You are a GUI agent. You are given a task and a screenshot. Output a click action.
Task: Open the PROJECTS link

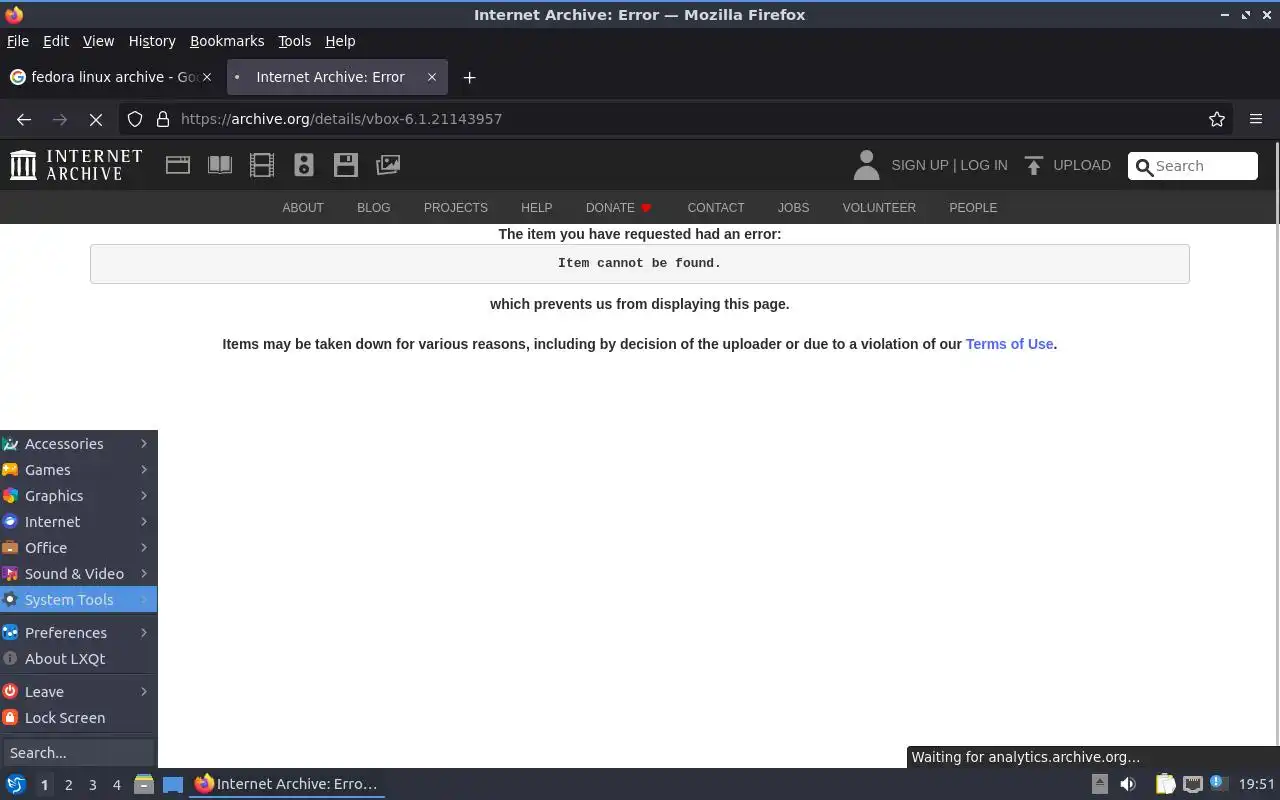tap(456, 208)
